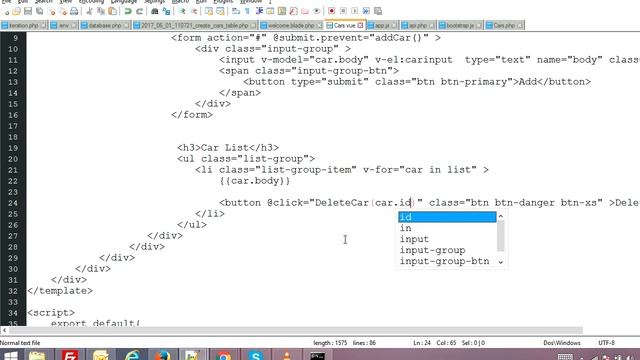The width and height of the screenshot is (640, 360).
Task: Switch to the bootstrap.js tab
Action: 460,25
